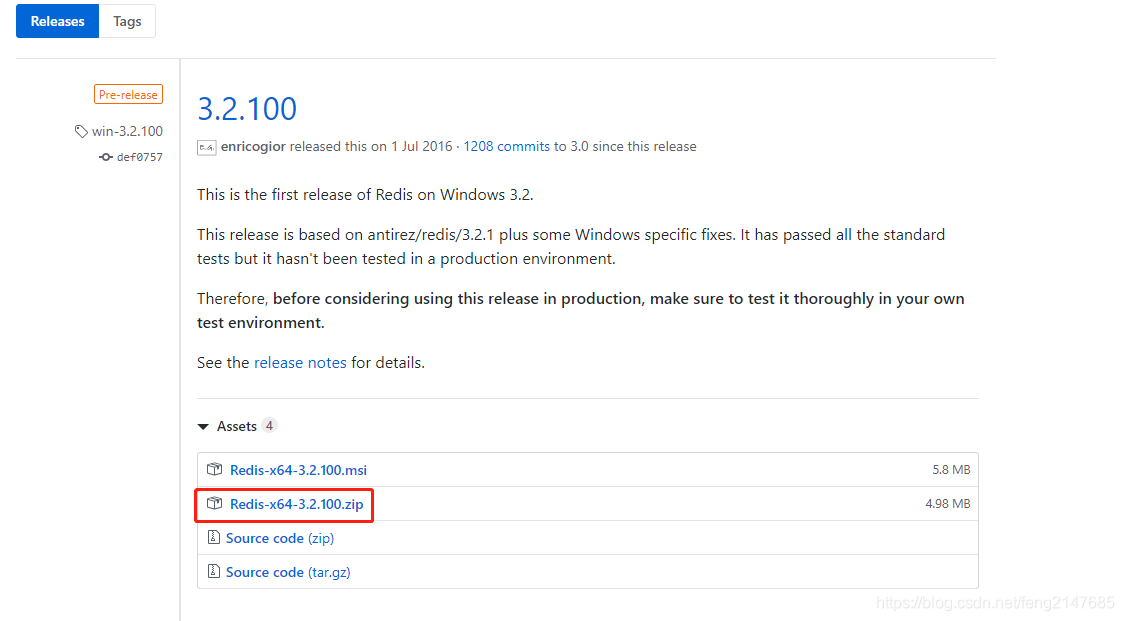The height and width of the screenshot is (621, 1124).
Task: Click the '1 Jul 2016' release date
Action: point(422,146)
